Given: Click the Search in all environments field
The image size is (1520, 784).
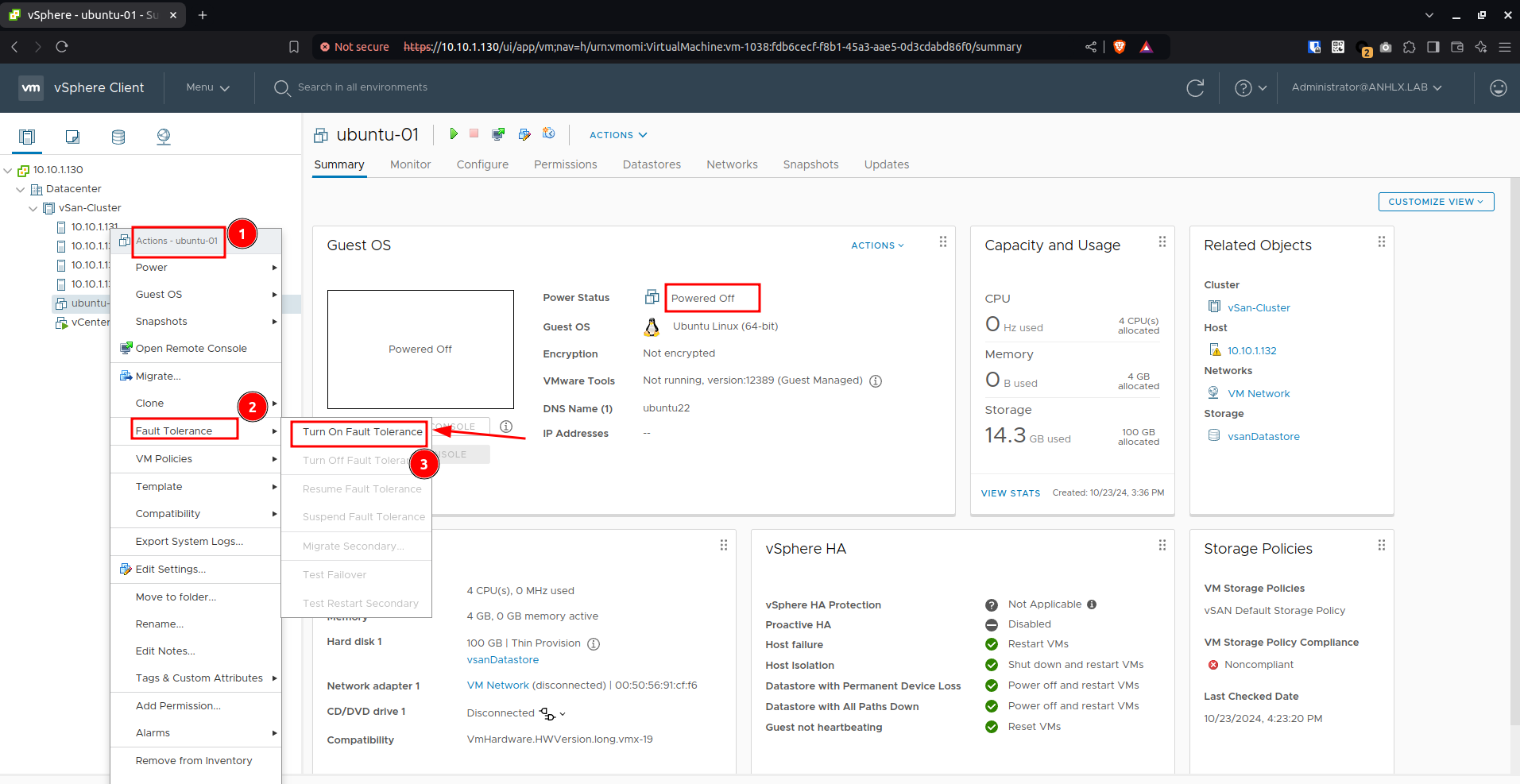Looking at the screenshot, I should [362, 87].
